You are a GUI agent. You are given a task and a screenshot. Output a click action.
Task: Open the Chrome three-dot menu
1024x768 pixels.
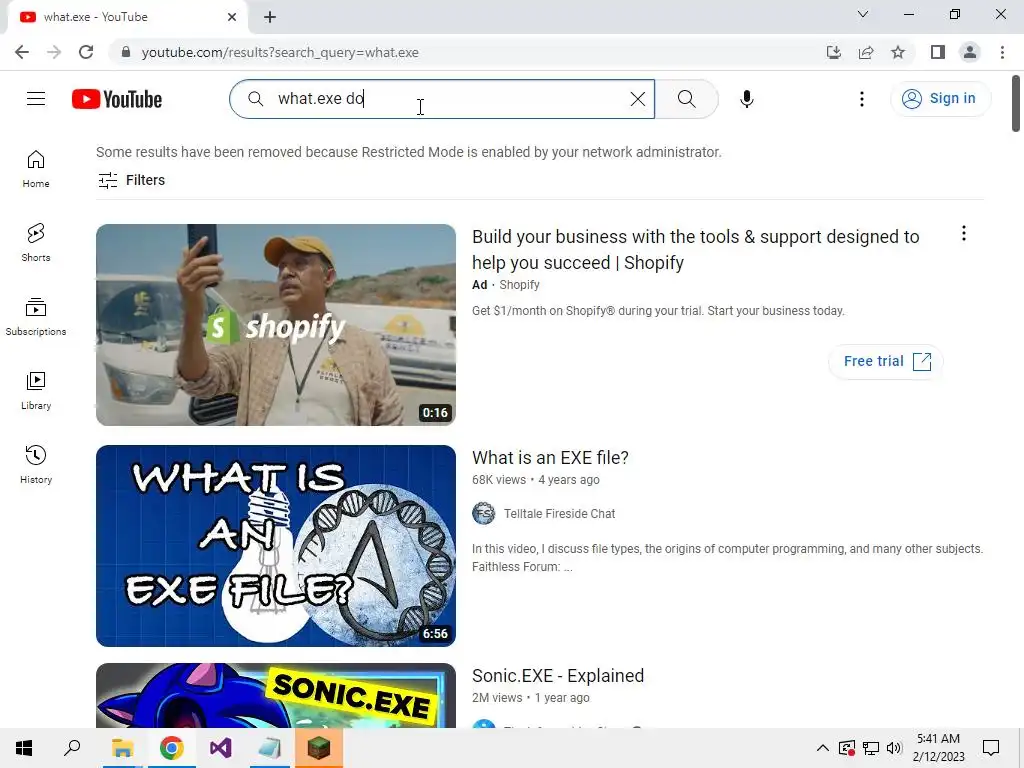1002,52
